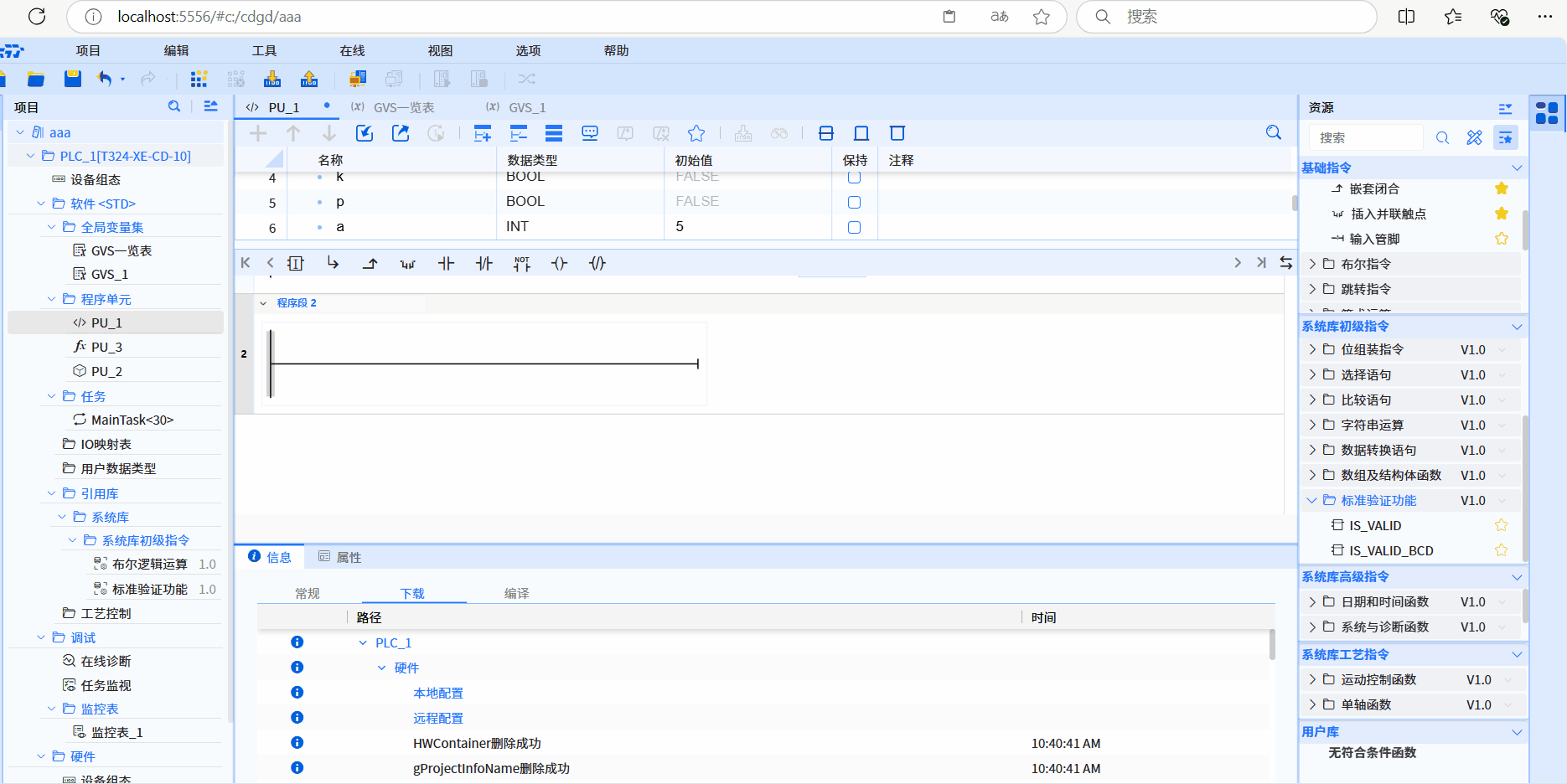
Task: Insert normally closed contact in ladder toolbar
Action: click(484, 263)
